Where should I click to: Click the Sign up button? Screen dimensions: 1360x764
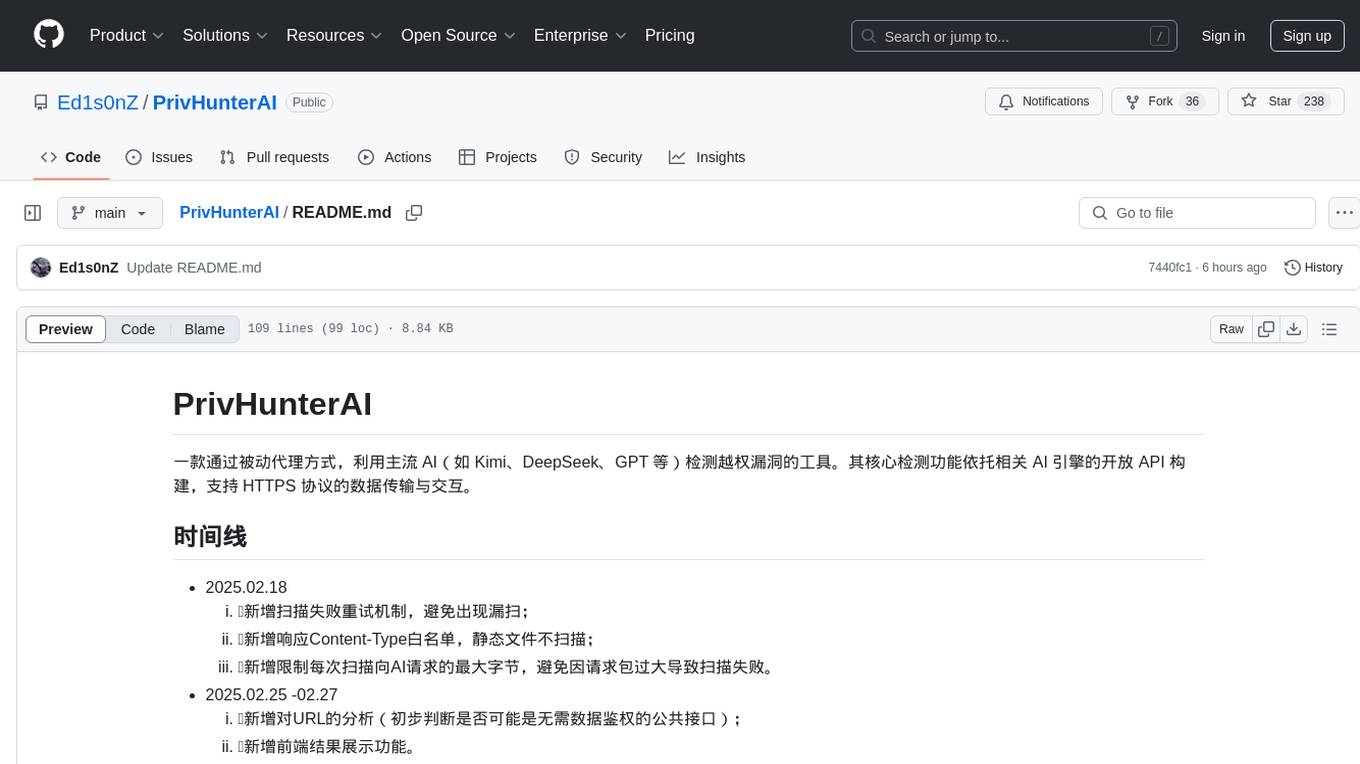click(x=1307, y=36)
